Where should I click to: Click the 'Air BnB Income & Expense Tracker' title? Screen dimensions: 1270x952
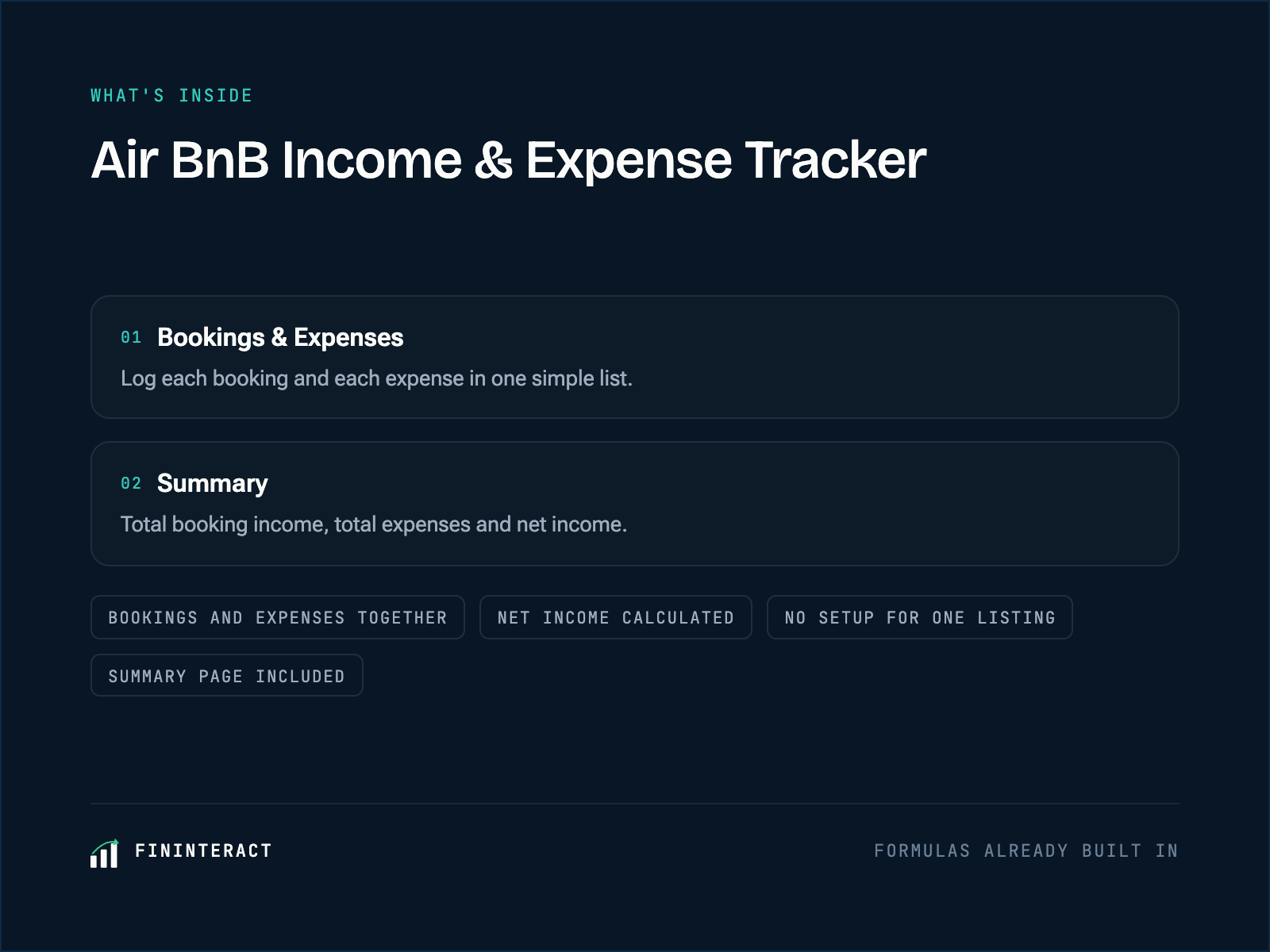point(508,159)
